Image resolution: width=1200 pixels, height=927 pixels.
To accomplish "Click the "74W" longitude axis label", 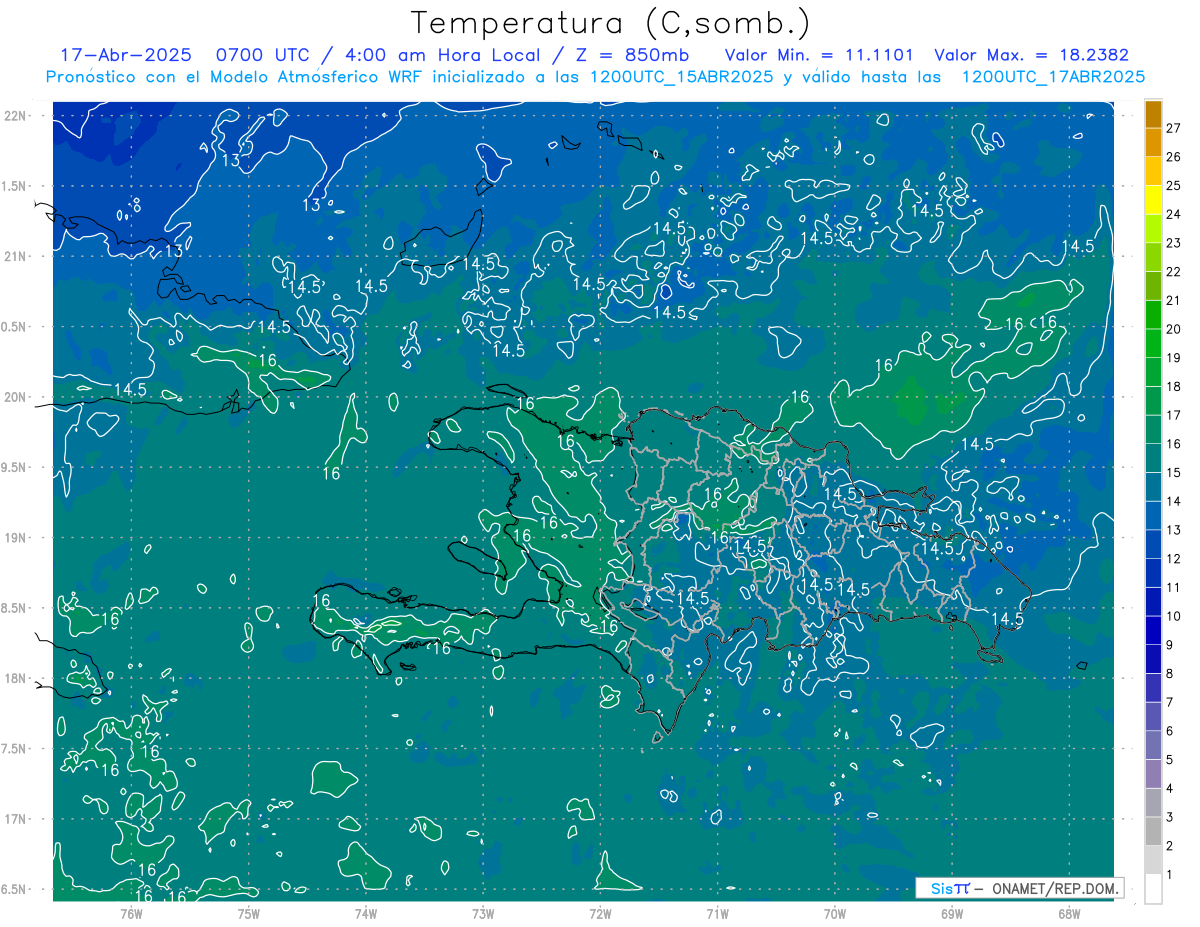I will (366, 913).
